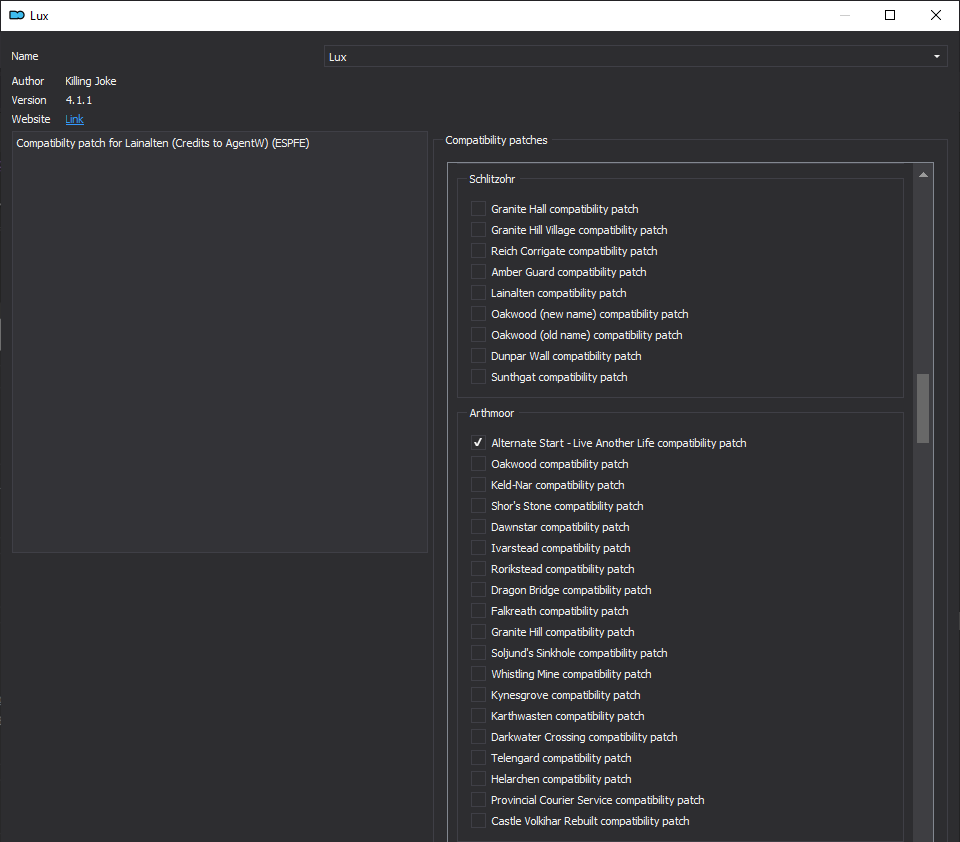Click the Lux app icon in title bar
Viewport: 960px width, 842px height.
[17, 15]
